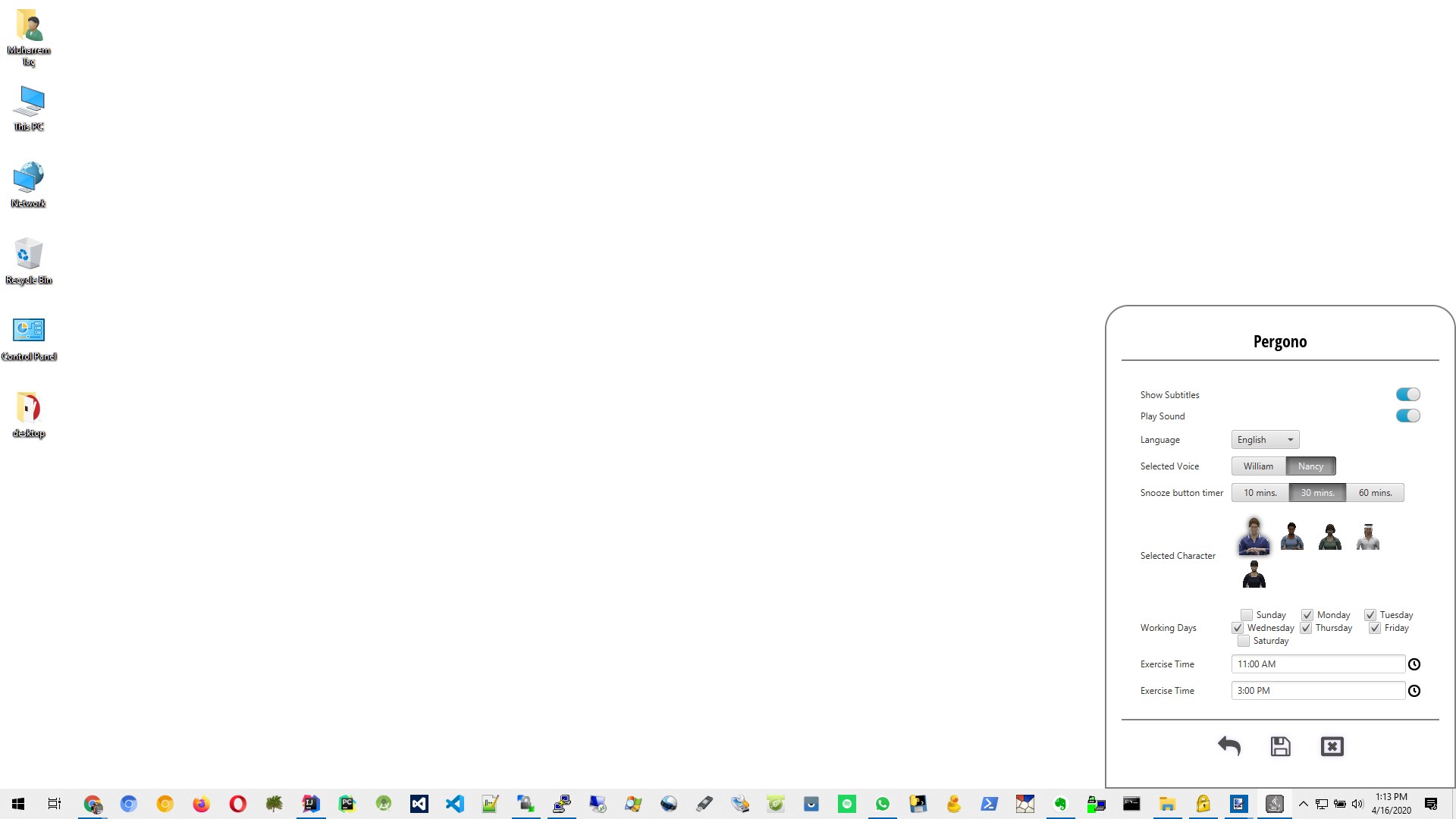This screenshot has height=819, width=1456.
Task: Uncheck the Friday checkbox
Action: tap(1375, 628)
